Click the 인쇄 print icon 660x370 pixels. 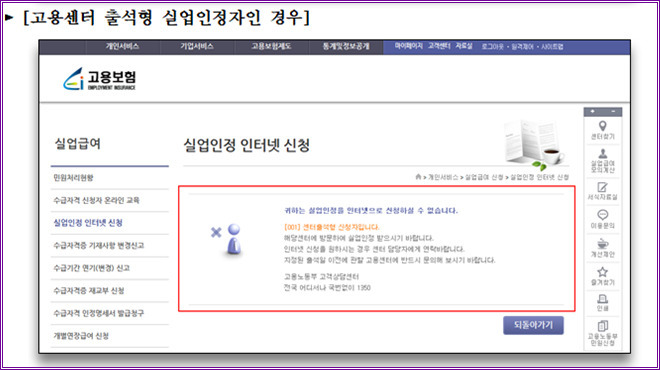(602, 299)
